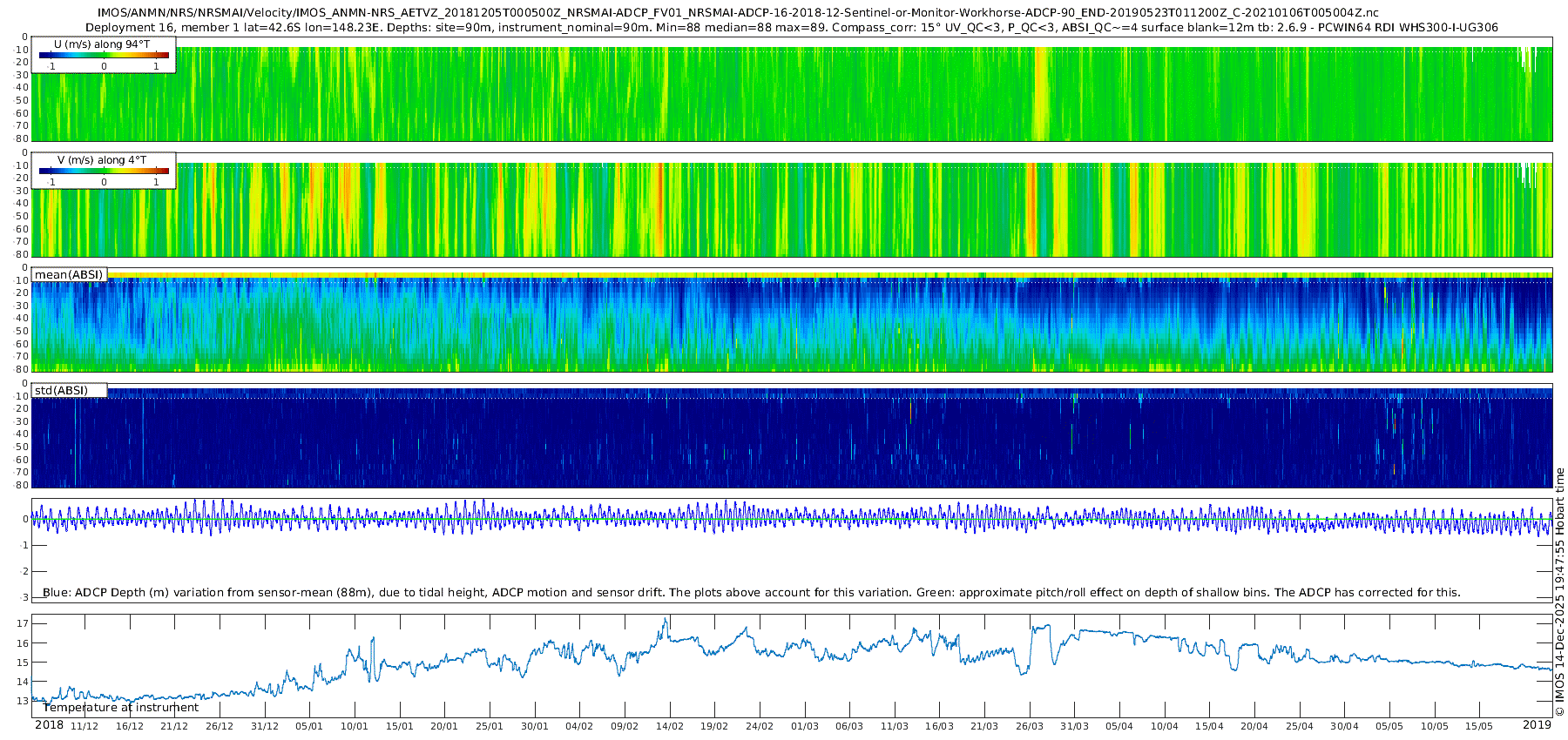Select the 14/02 date tick label
This screenshot has height=740, width=1568.
(669, 726)
